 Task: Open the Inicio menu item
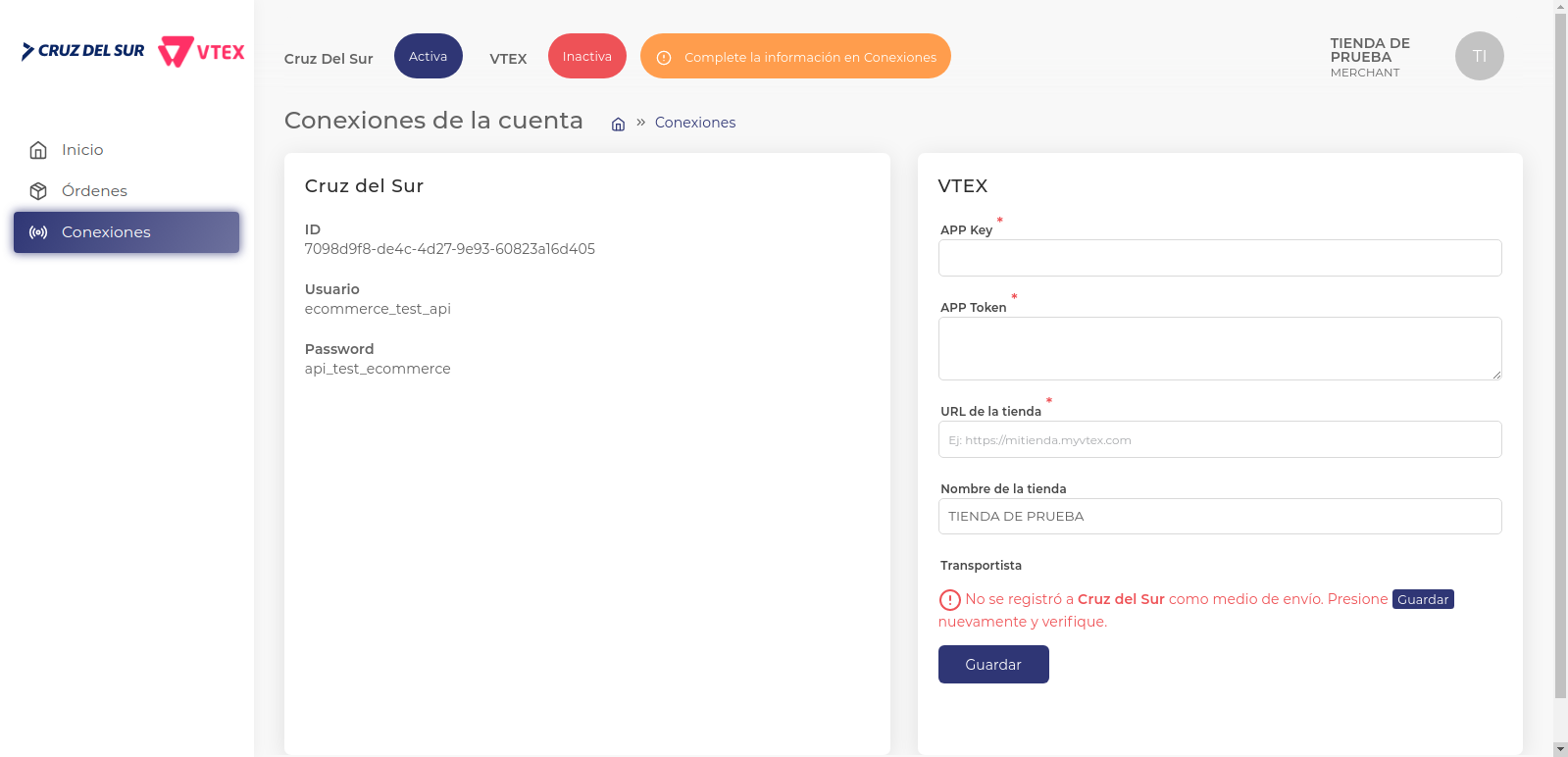point(82,150)
